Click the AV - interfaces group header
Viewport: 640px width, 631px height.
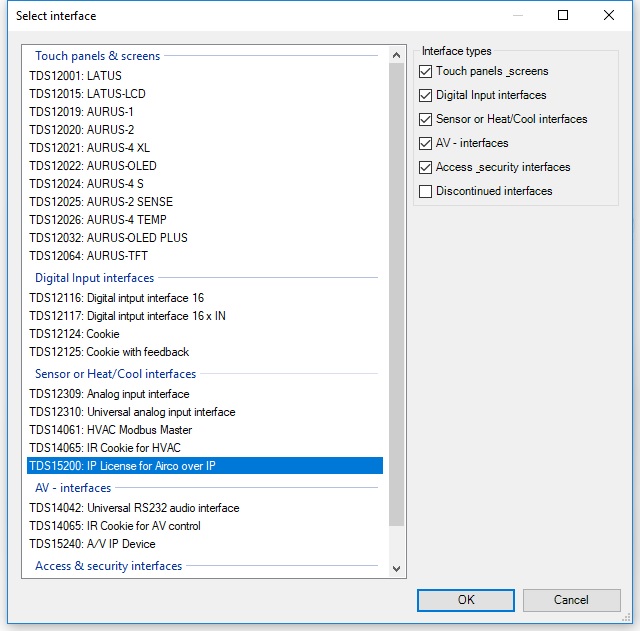tap(73, 488)
